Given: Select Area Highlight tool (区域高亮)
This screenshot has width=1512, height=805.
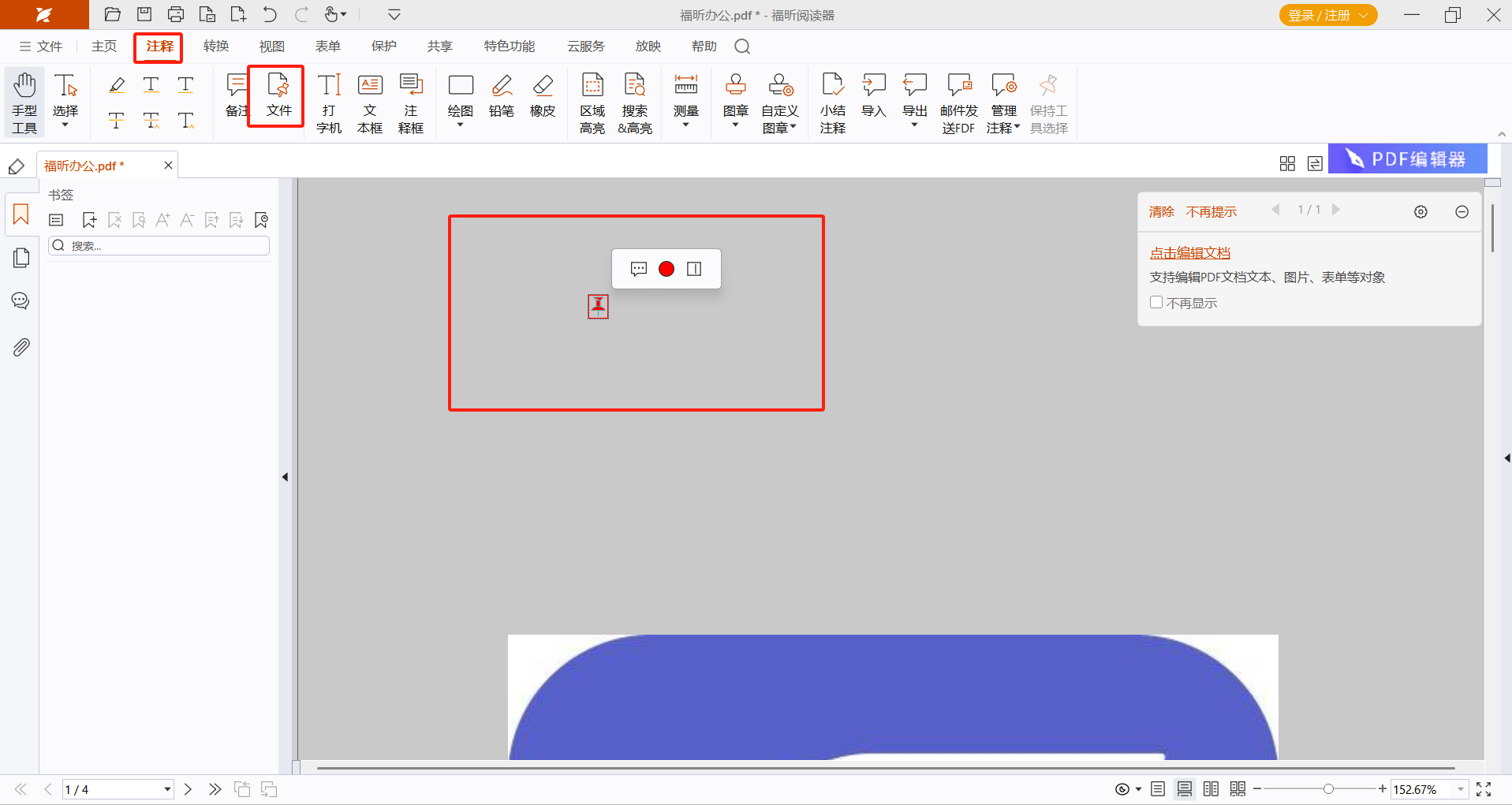Looking at the screenshot, I should 592,102.
